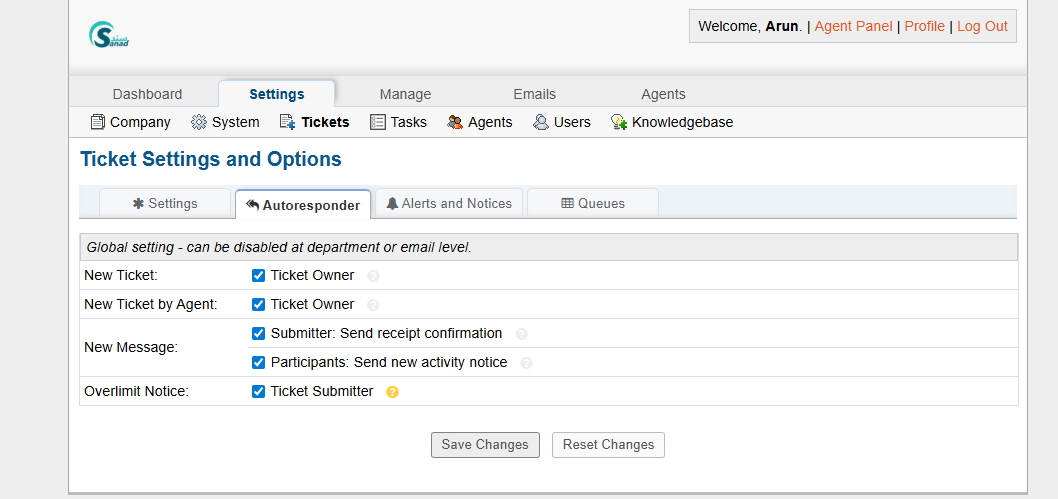Viewport: 1058px width, 499px height.
Task: Go to the Emails menu
Action: tap(534, 94)
